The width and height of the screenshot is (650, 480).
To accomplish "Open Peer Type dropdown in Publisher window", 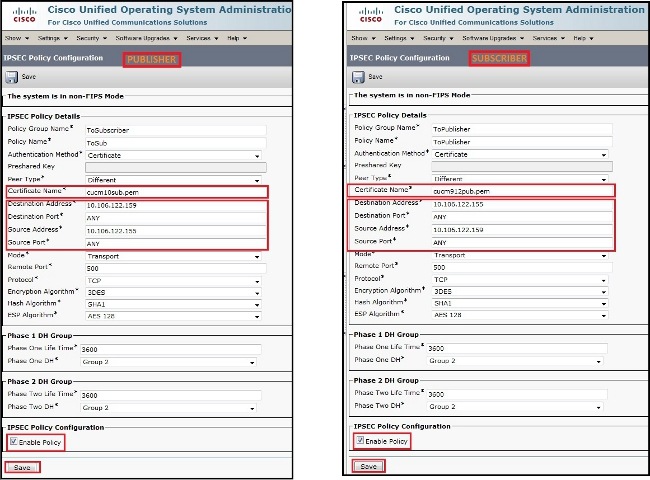I will click(173, 180).
